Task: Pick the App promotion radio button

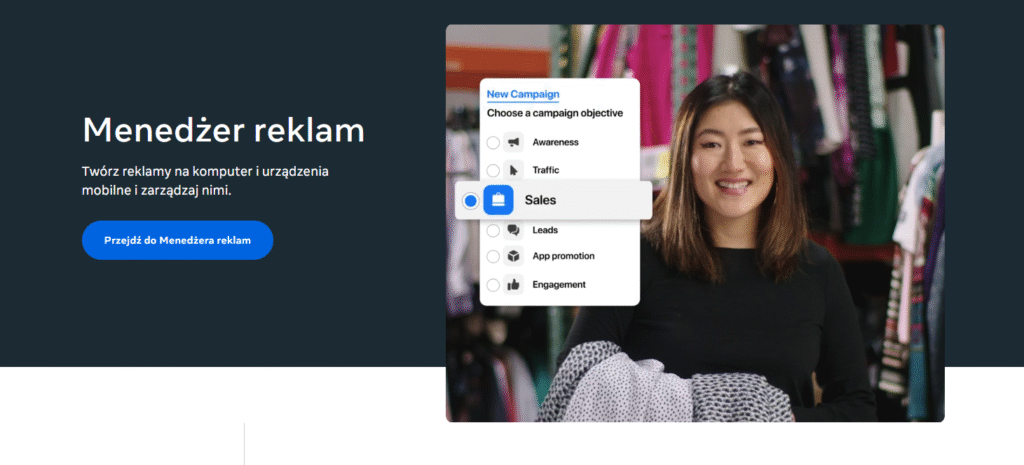Action: [493, 257]
